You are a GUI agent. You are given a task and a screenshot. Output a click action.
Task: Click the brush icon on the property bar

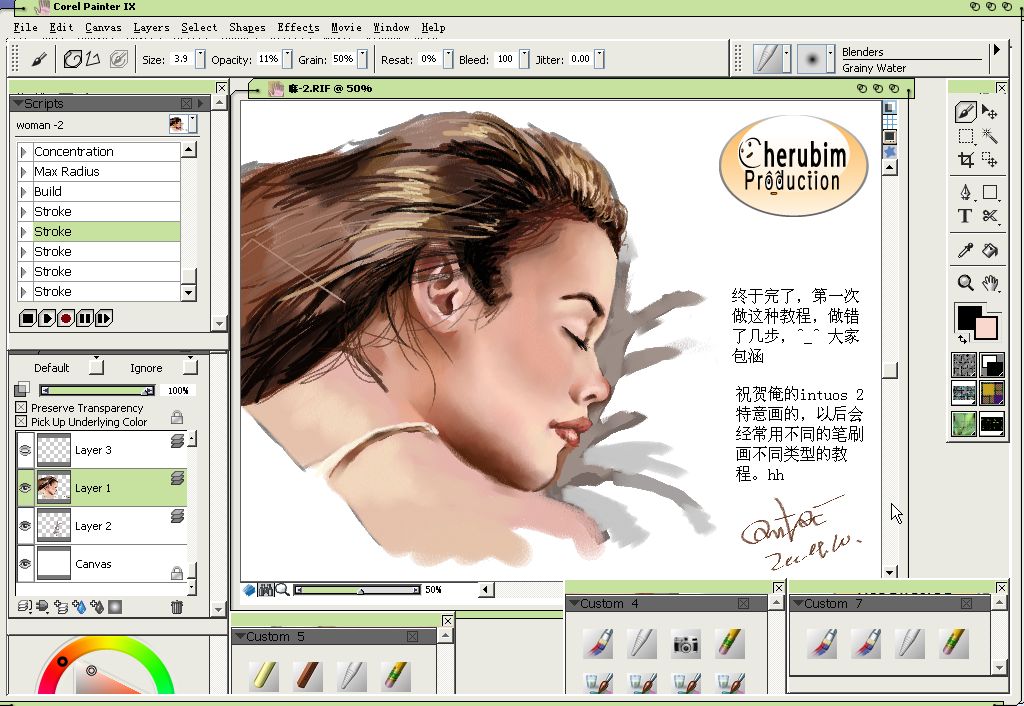39,59
